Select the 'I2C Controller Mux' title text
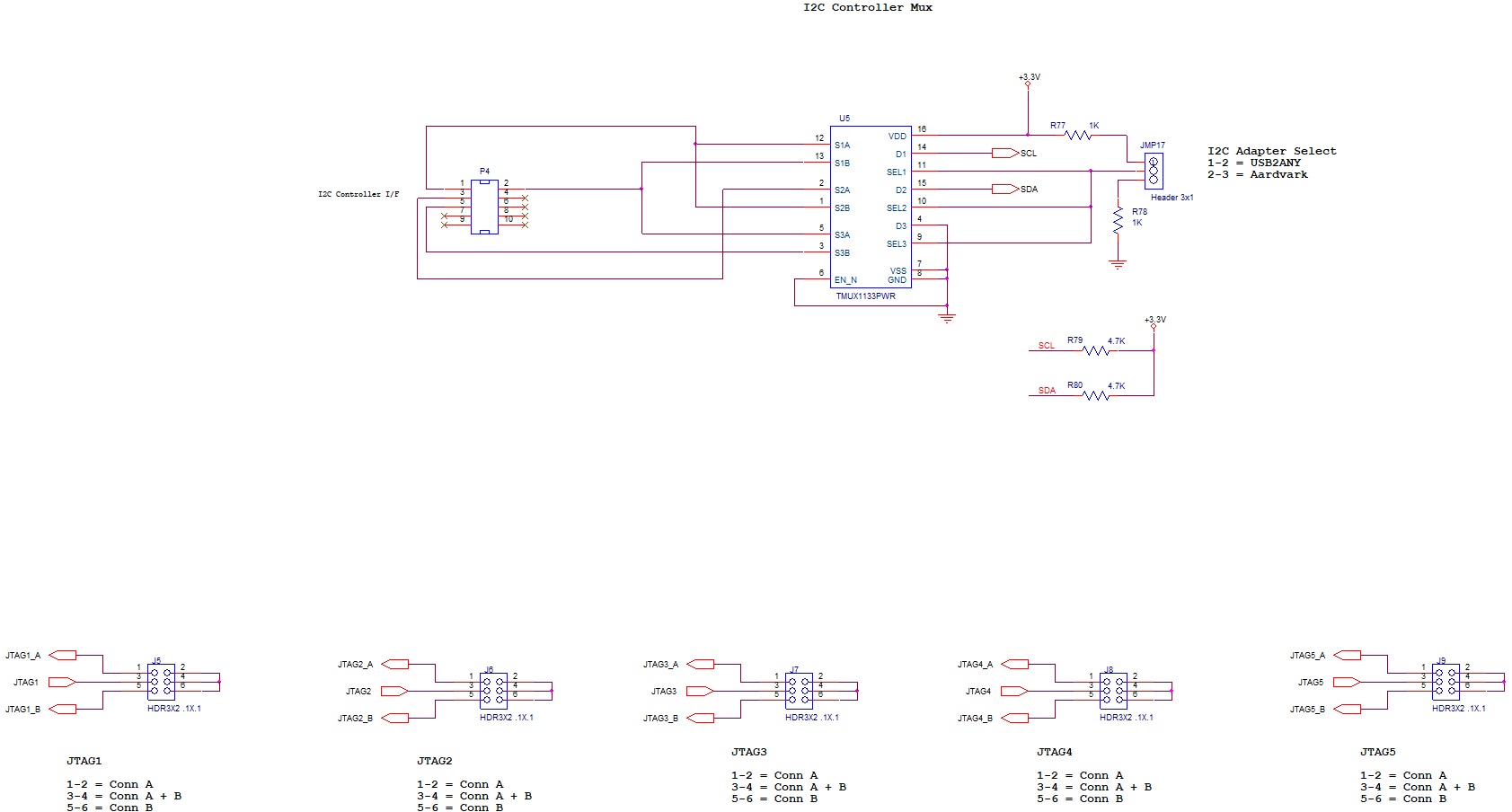The width and height of the screenshot is (1512, 812). (x=868, y=7)
